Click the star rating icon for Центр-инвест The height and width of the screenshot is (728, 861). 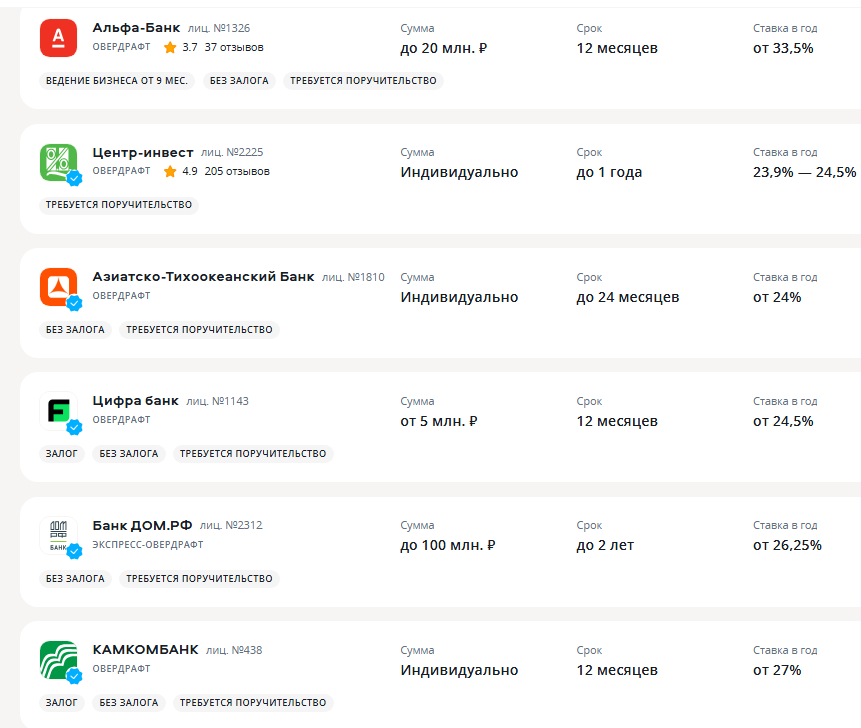click(x=170, y=171)
